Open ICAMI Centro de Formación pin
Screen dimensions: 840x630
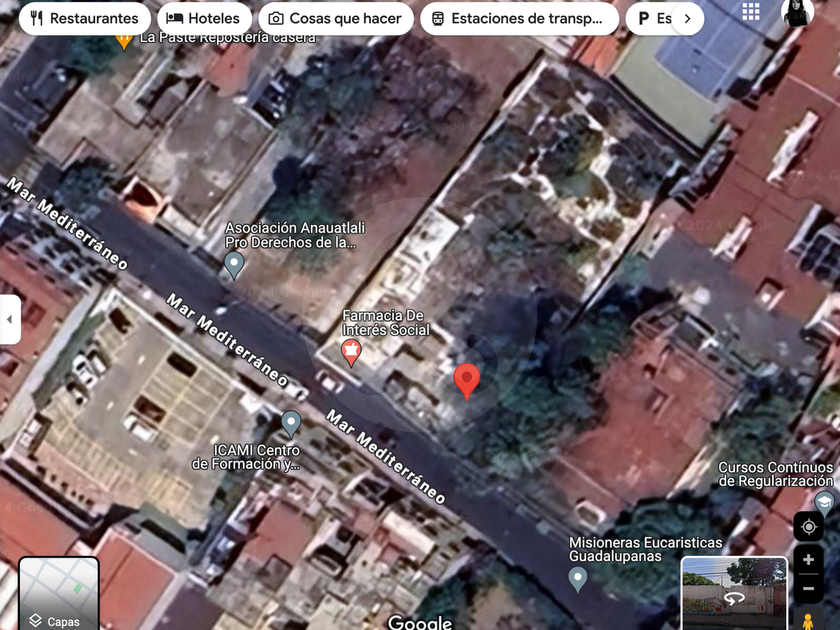coord(291,424)
